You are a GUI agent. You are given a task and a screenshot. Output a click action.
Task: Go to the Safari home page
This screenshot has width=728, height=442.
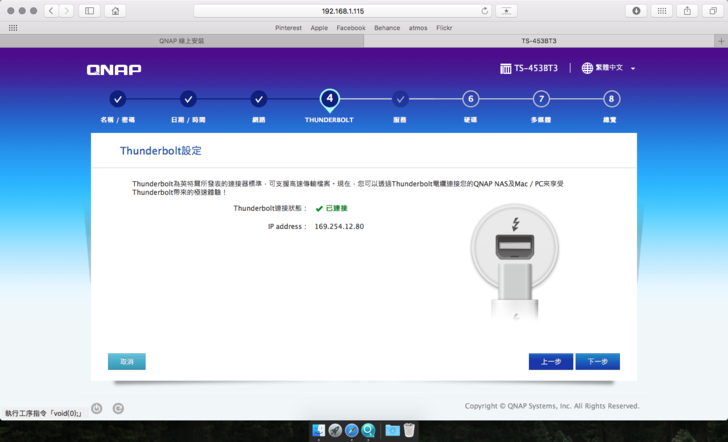(116, 10)
